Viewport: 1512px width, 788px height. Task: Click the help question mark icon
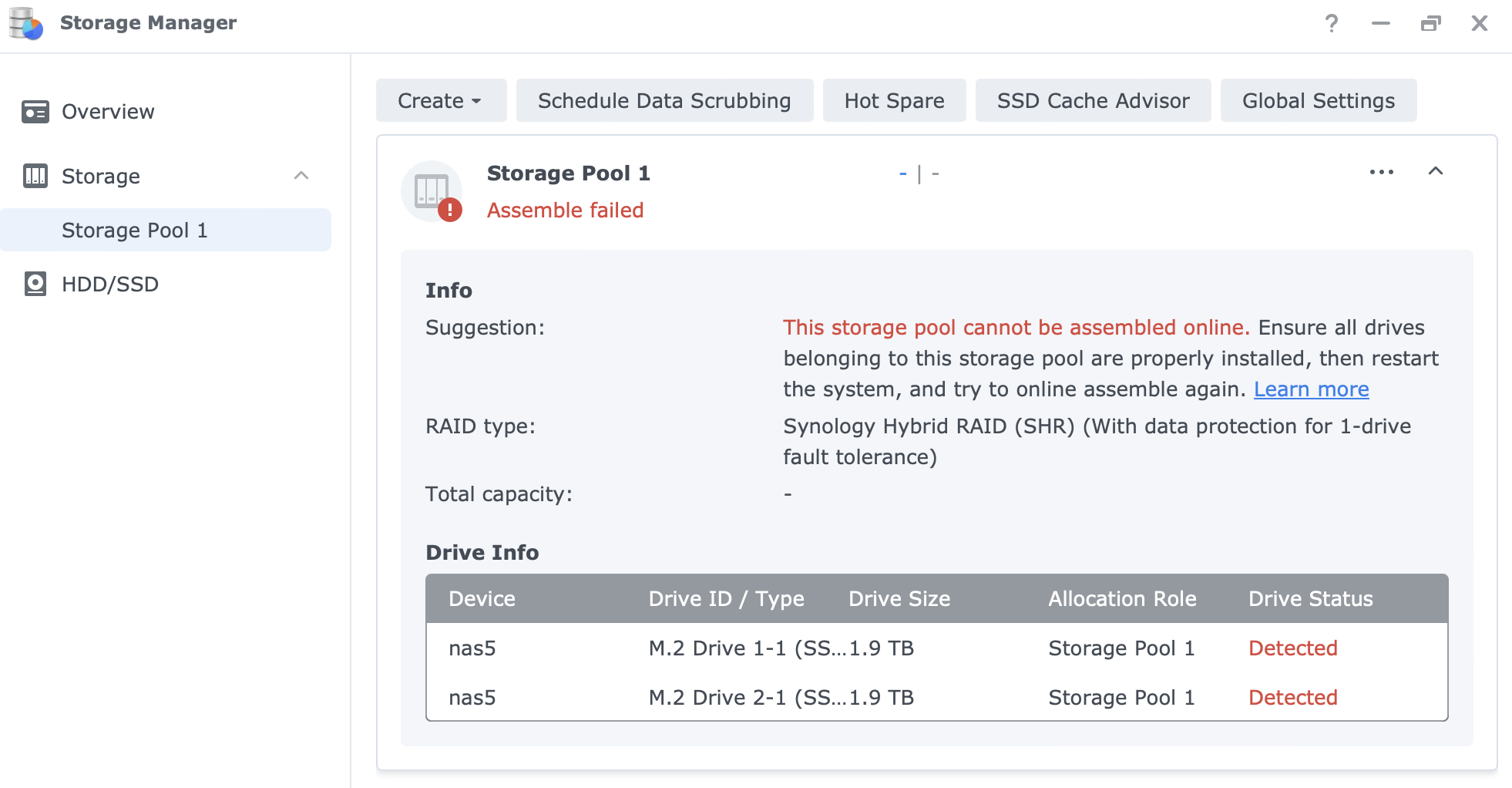(1331, 24)
